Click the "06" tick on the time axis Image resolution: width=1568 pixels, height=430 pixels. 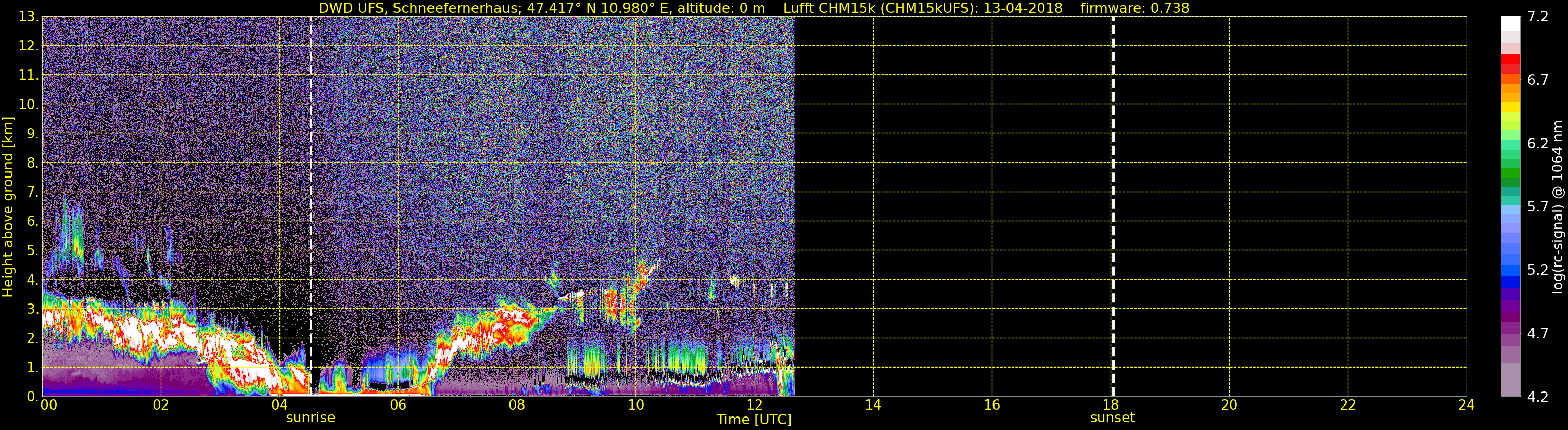(398, 405)
